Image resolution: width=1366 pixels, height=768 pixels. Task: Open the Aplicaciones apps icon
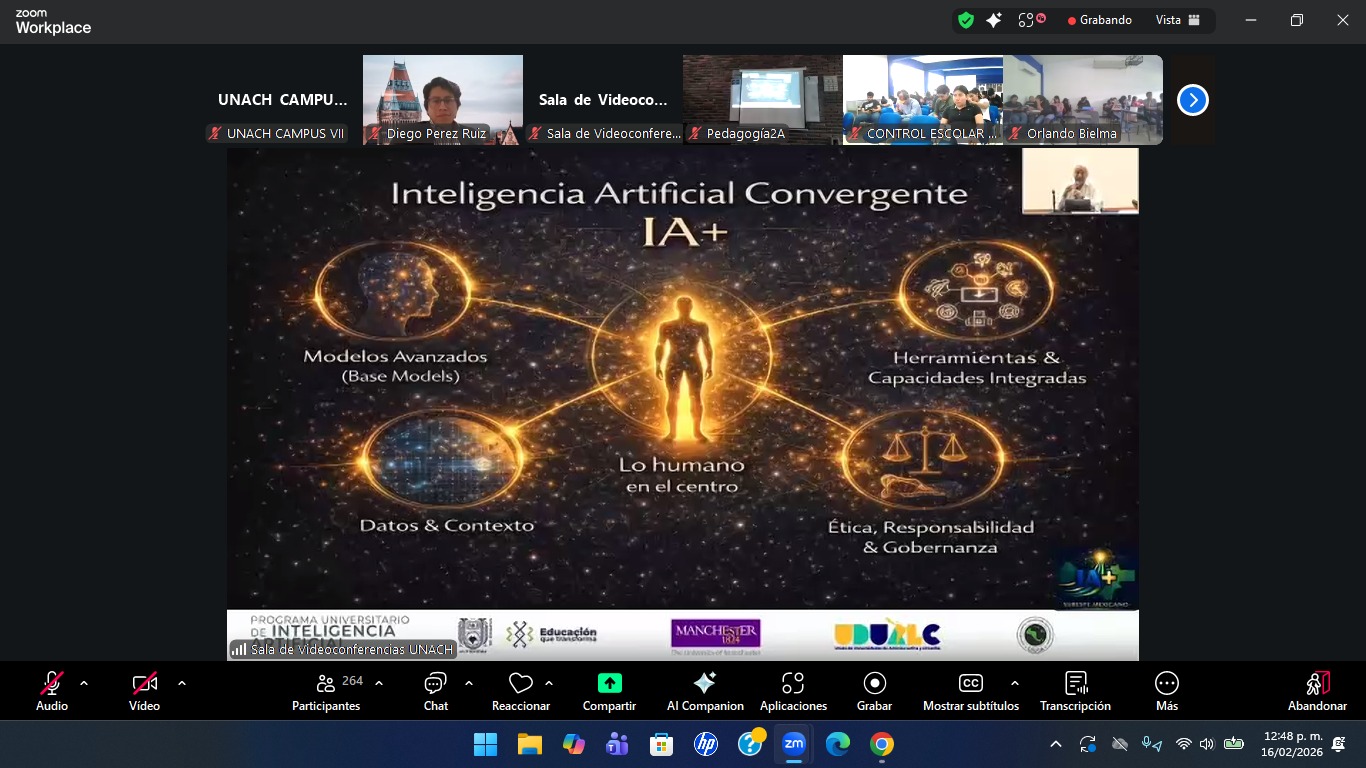point(793,684)
